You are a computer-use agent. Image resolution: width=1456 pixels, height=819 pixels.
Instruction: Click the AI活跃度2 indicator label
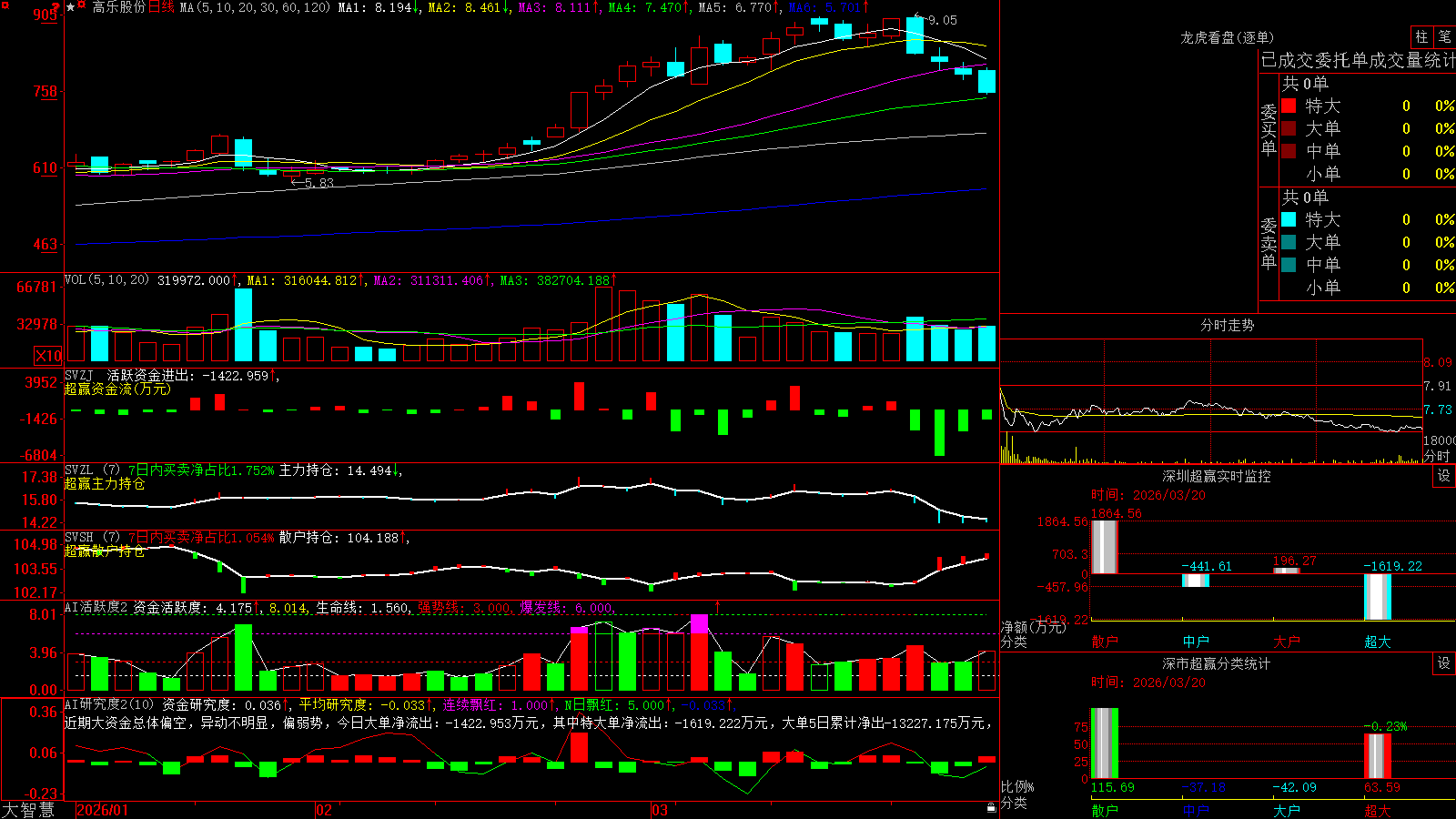(x=96, y=607)
